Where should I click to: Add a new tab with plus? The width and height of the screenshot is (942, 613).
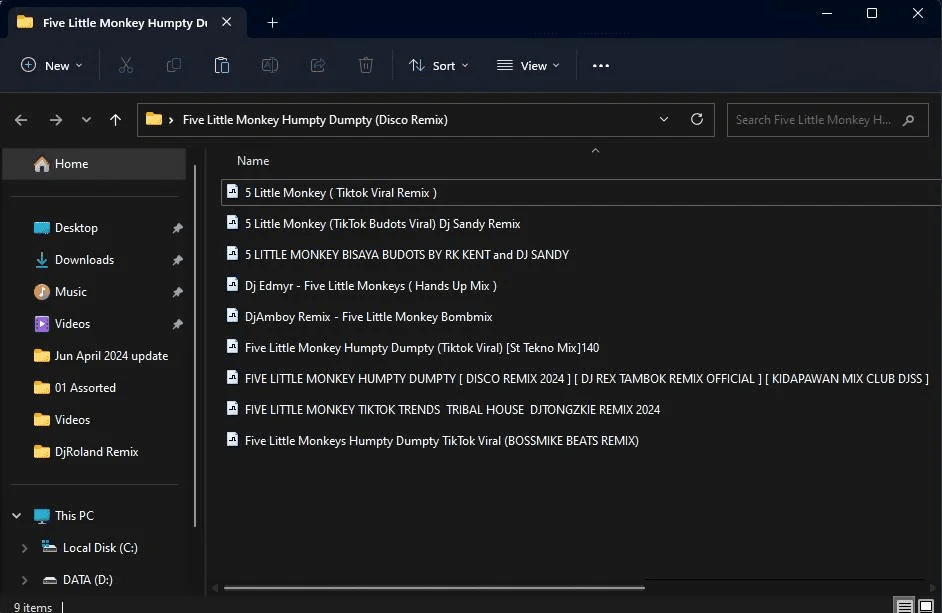coord(272,23)
